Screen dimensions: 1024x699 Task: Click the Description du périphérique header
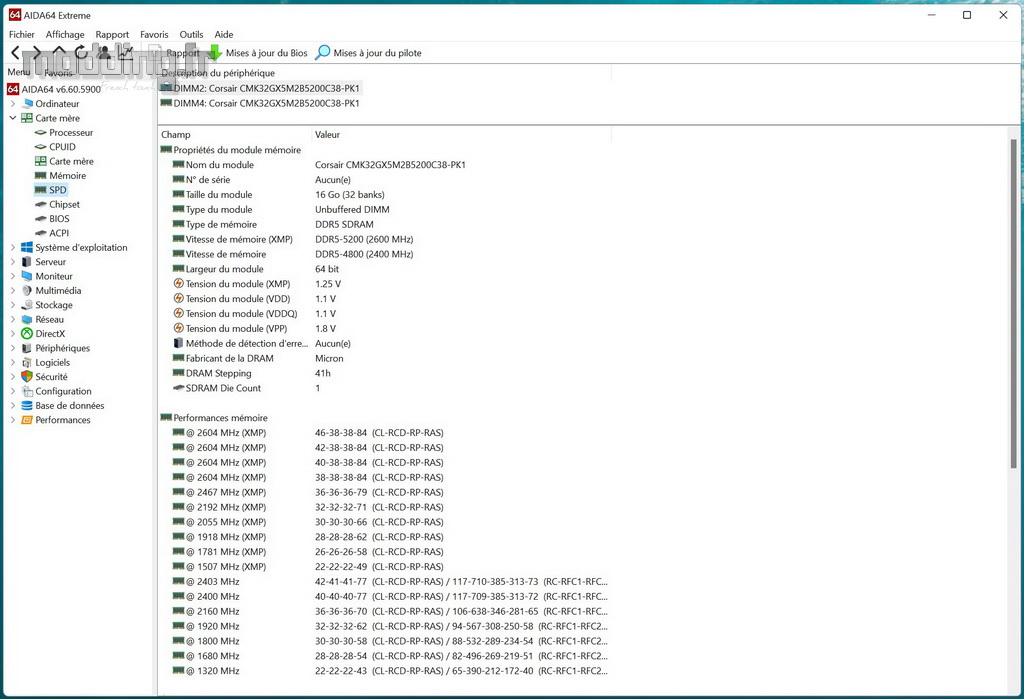[x=385, y=73]
